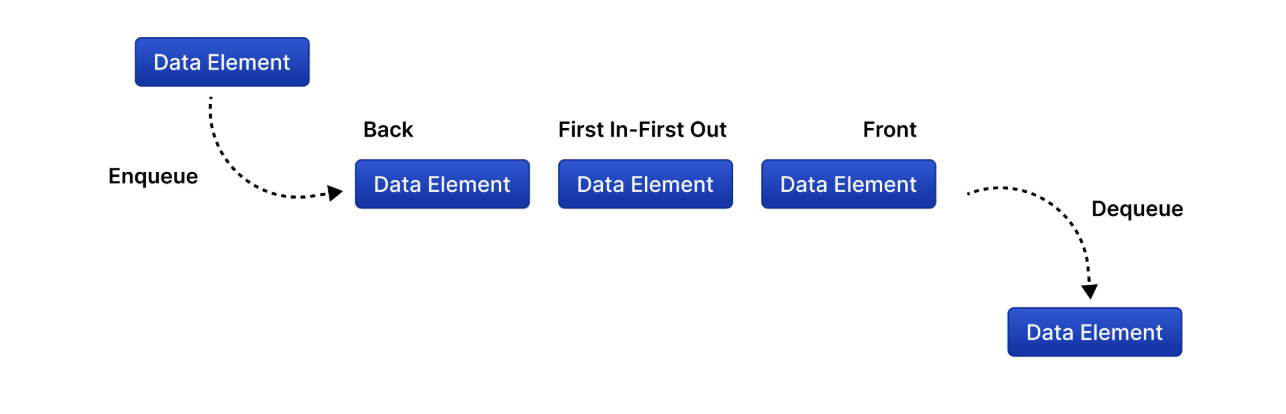The image size is (1286, 414).
Task: Click the dotted line start below top-left Data Element
Action: pos(210,100)
